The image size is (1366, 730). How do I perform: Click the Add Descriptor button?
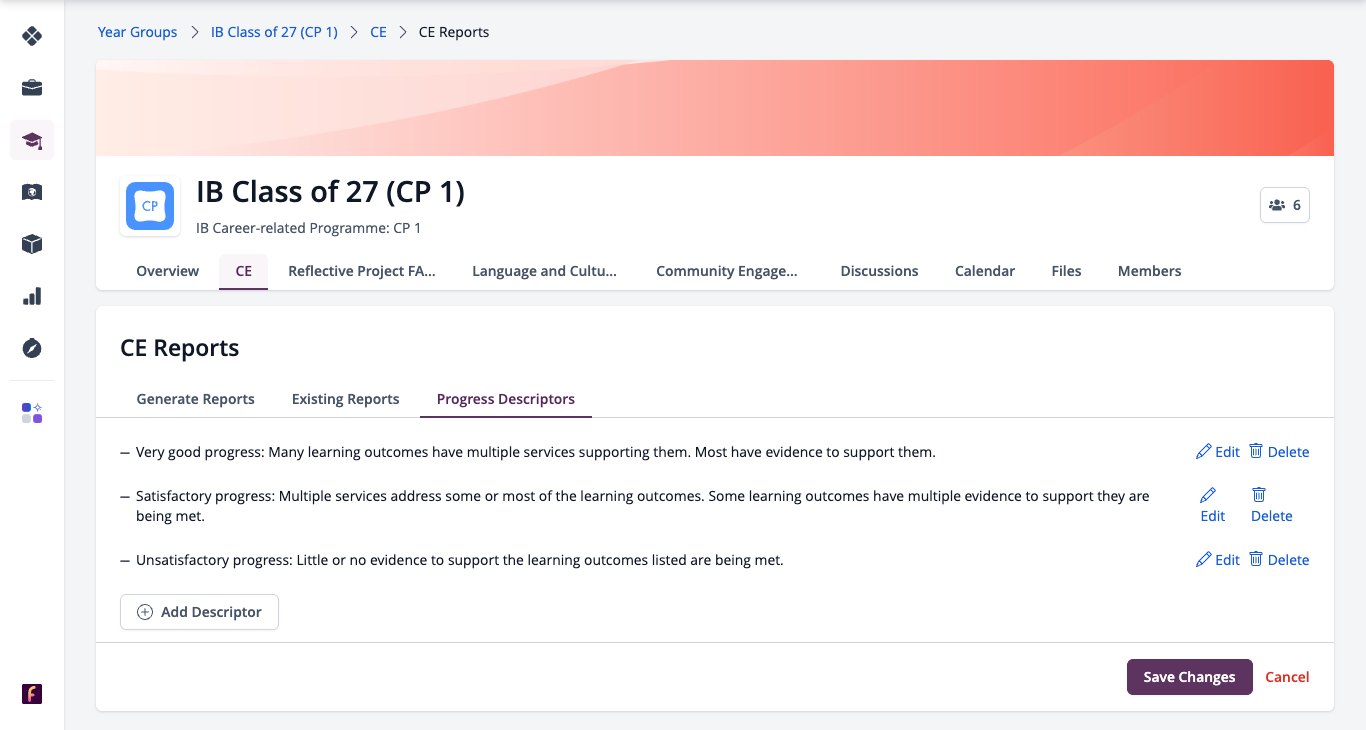point(199,612)
